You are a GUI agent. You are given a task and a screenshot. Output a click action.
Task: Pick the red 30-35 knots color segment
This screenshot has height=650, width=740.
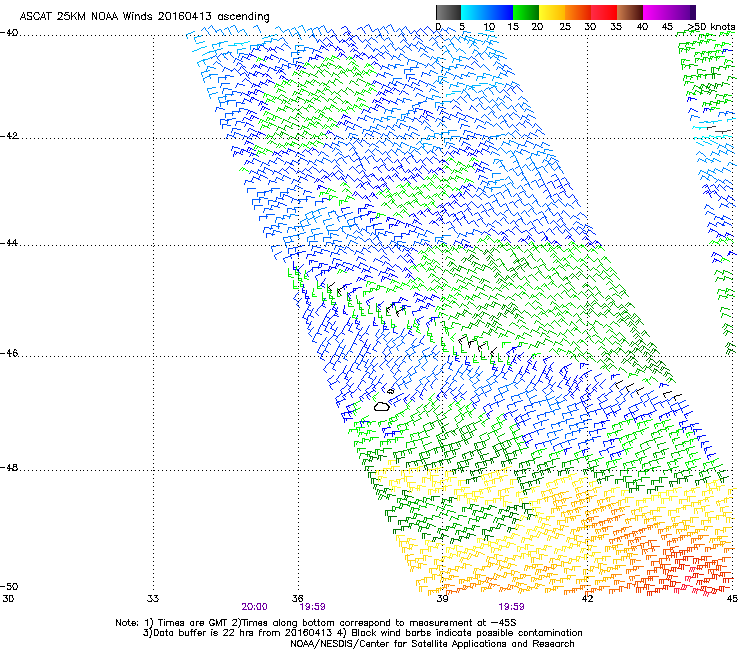click(x=604, y=12)
